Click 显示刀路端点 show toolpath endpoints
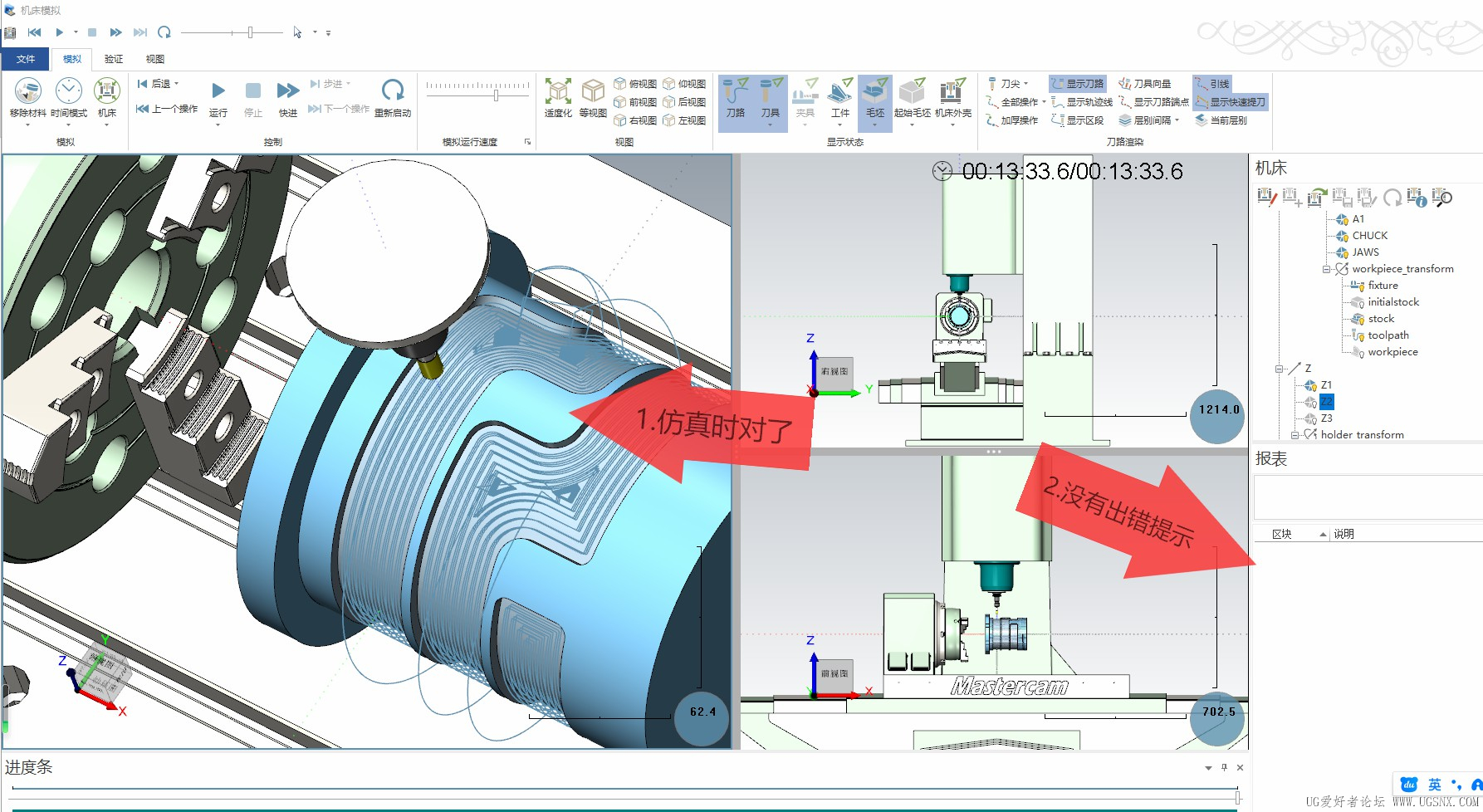The height and width of the screenshot is (812, 1483). click(1153, 102)
